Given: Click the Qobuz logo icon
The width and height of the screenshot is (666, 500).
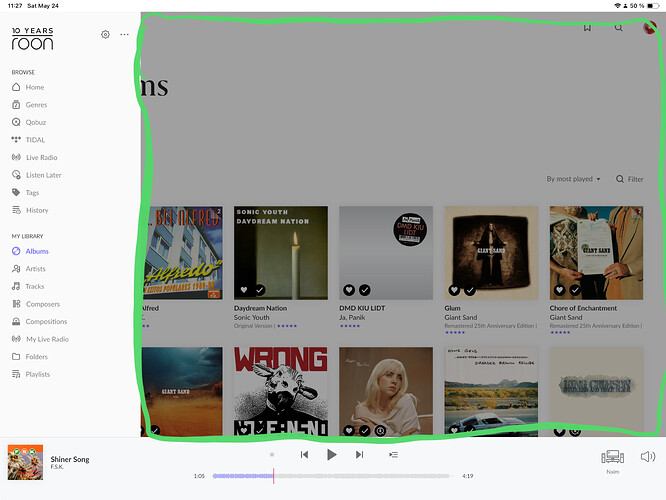Looking at the screenshot, I should [x=16, y=122].
